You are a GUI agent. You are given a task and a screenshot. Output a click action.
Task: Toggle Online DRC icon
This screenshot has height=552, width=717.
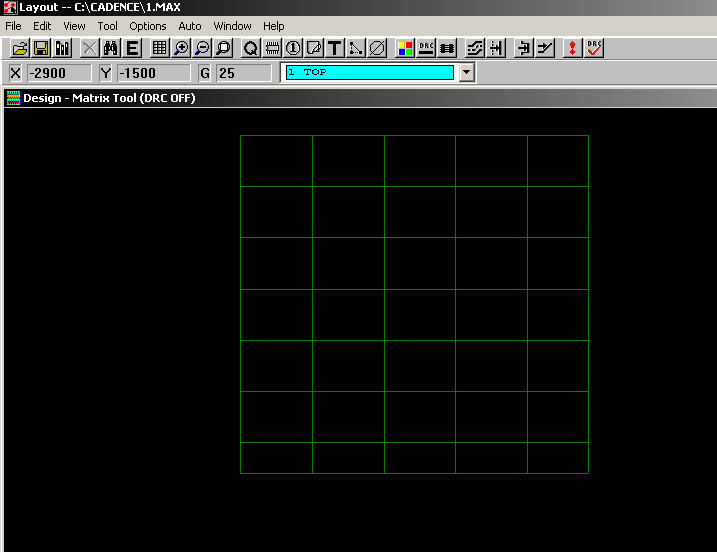coord(426,48)
